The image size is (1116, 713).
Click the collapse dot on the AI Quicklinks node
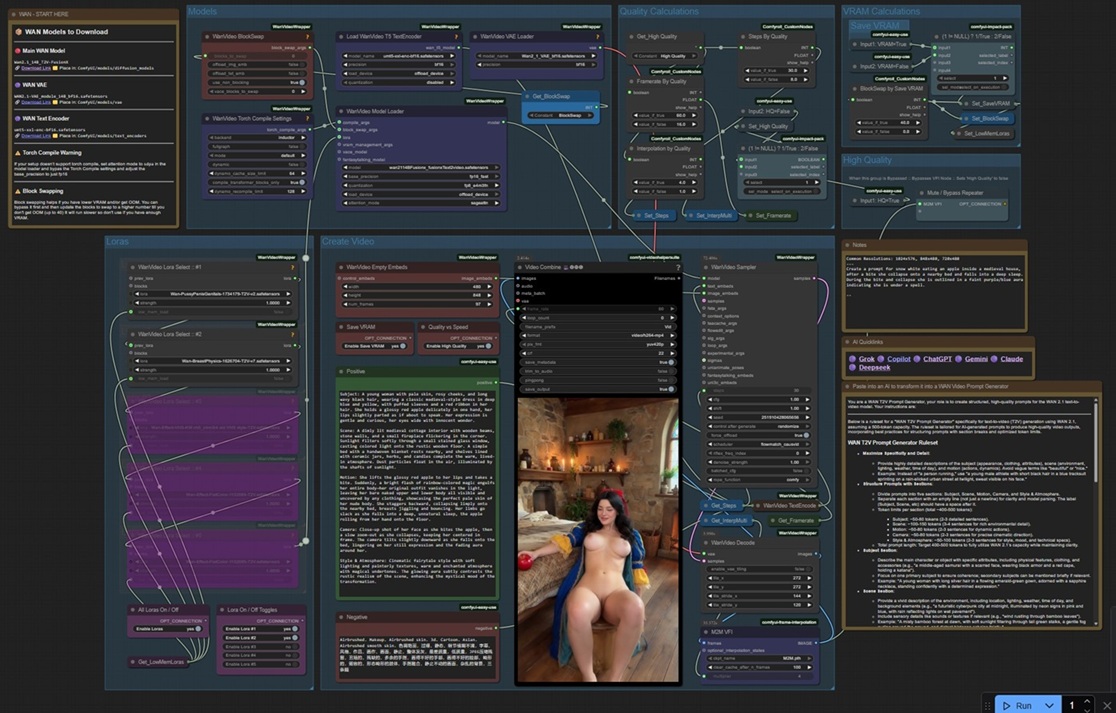847,342
